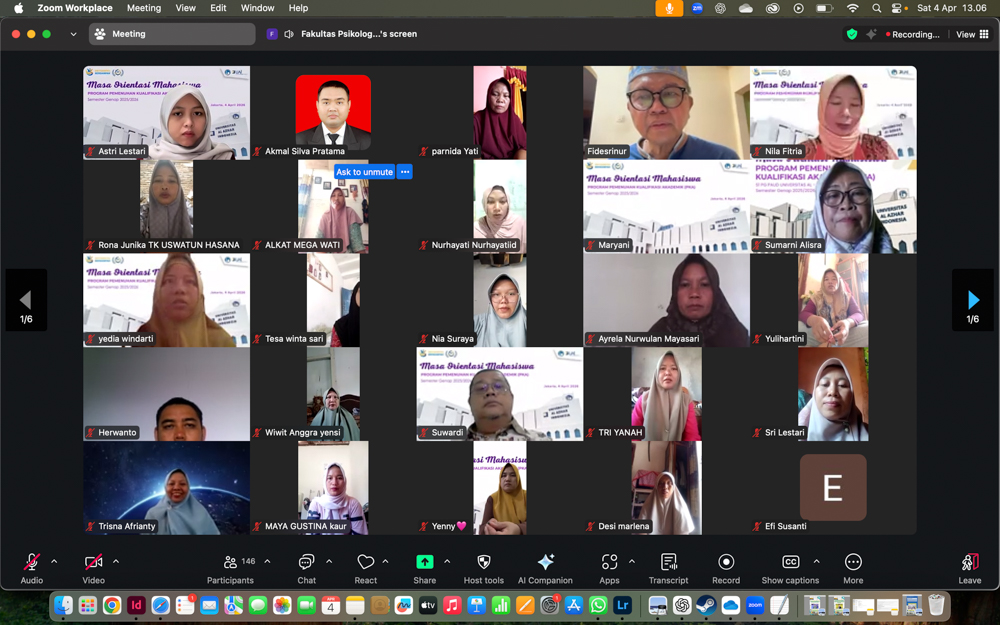Open the Participants panel
This screenshot has width=1000, height=625.
pyautogui.click(x=231, y=563)
